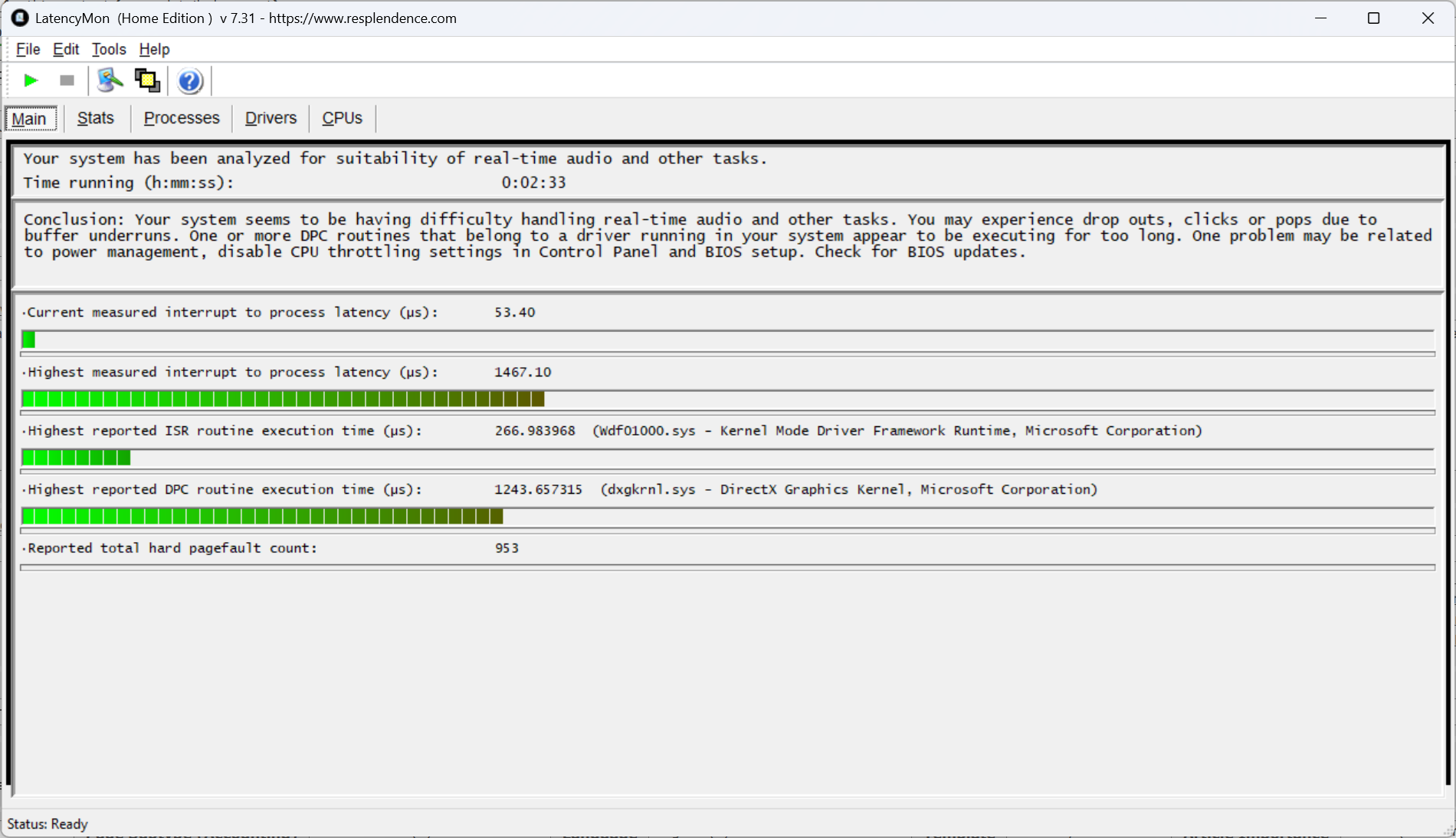Click the yellow overlapping windows toolbar icon
The image size is (1456, 838).
(147, 81)
